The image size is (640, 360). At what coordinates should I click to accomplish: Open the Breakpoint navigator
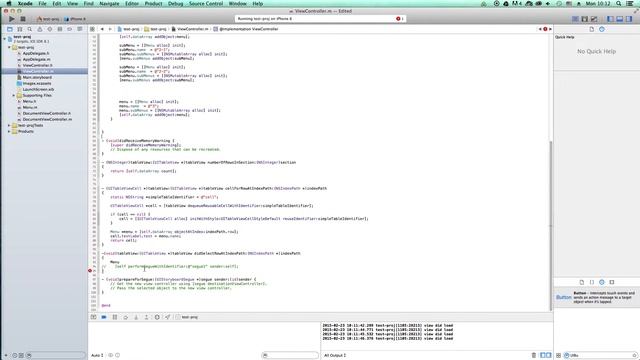[70, 29]
